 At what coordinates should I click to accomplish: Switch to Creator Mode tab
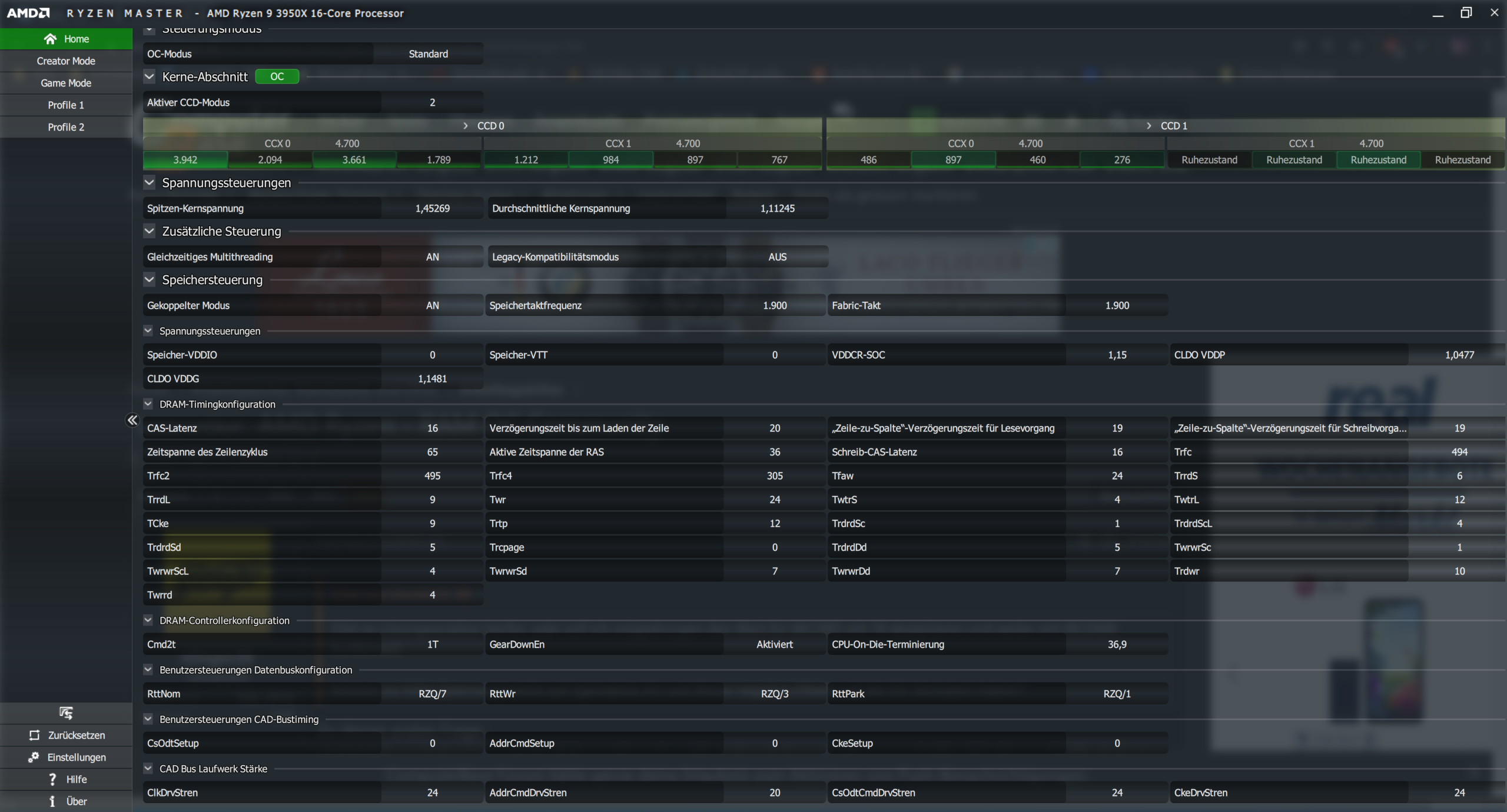66,61
